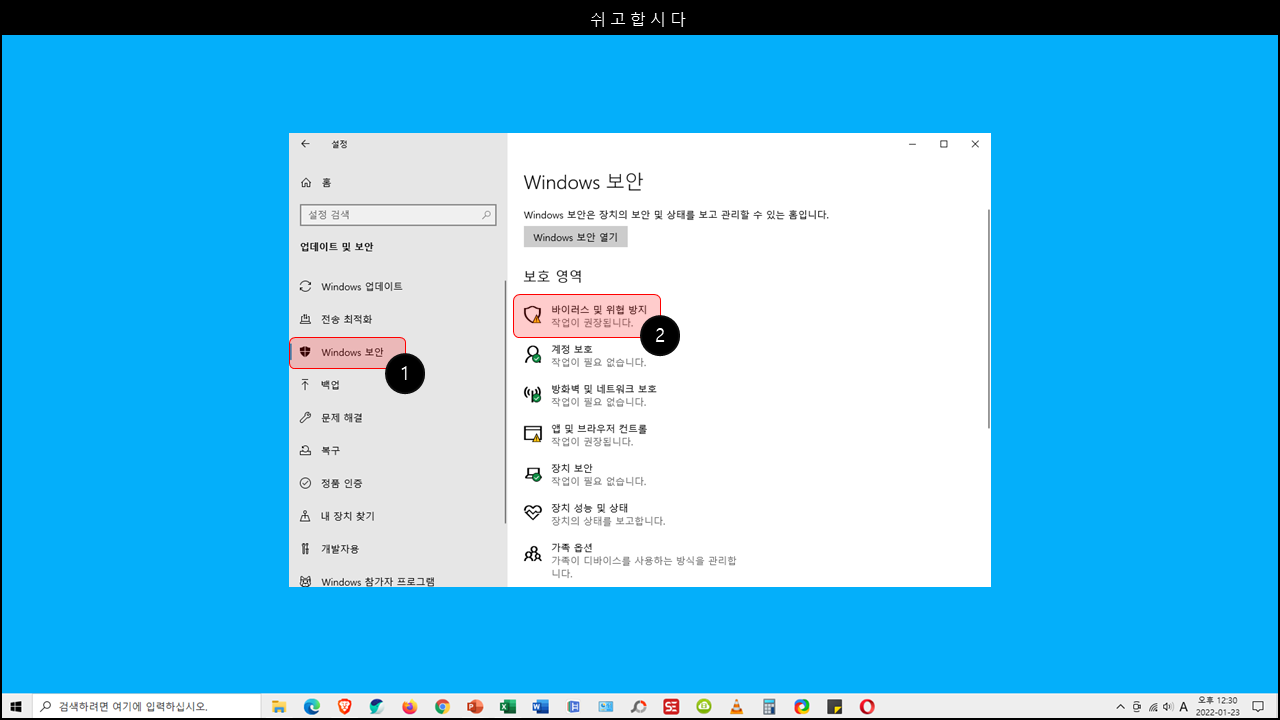1280x720 pixels.
Task: Show hidden system tray icons
Action: point(1121,706)
